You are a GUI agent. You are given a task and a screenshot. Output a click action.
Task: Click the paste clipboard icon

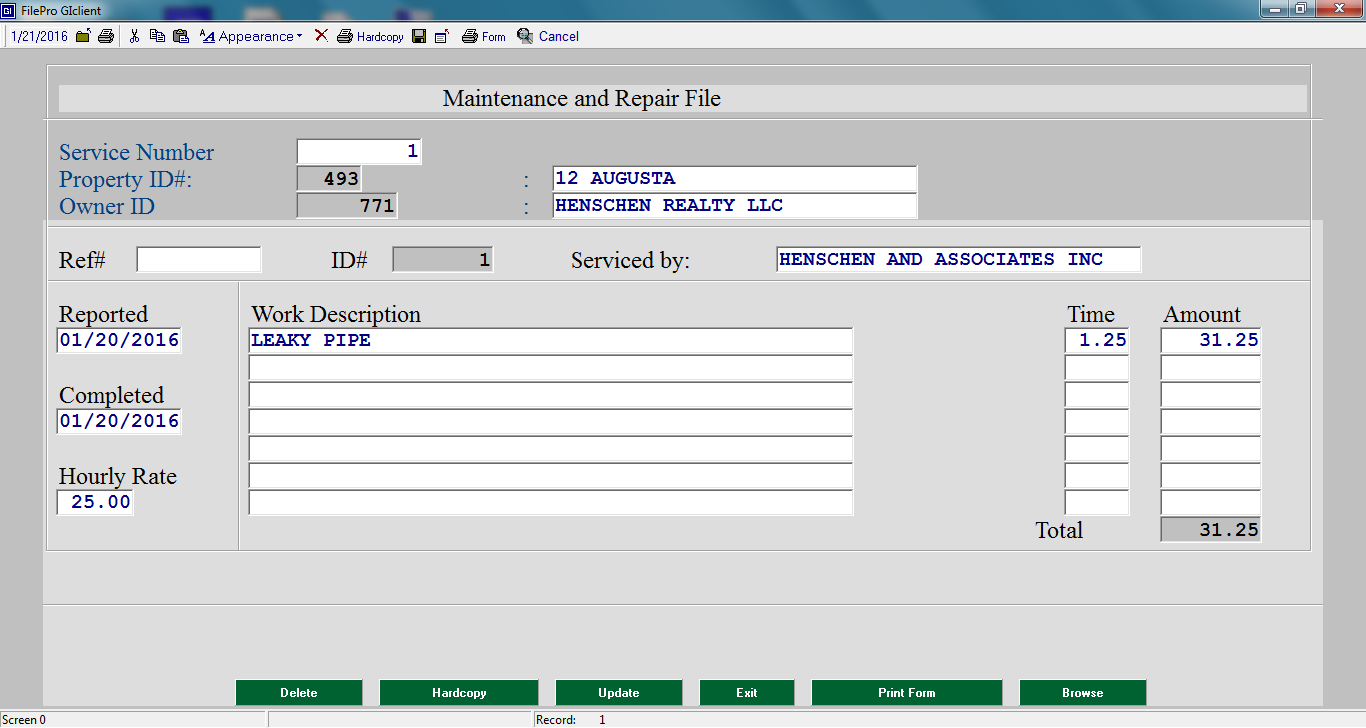click(180, 36)
